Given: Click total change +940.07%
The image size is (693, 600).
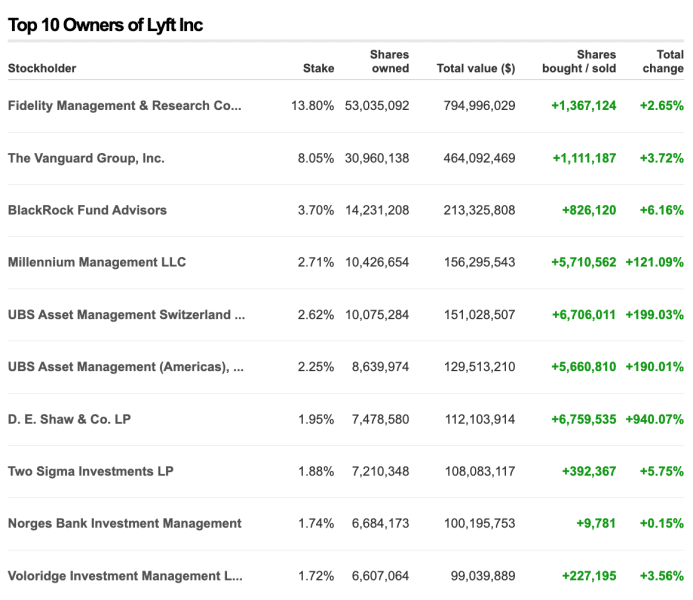Looking at the screenshot, I should [655, 419].
